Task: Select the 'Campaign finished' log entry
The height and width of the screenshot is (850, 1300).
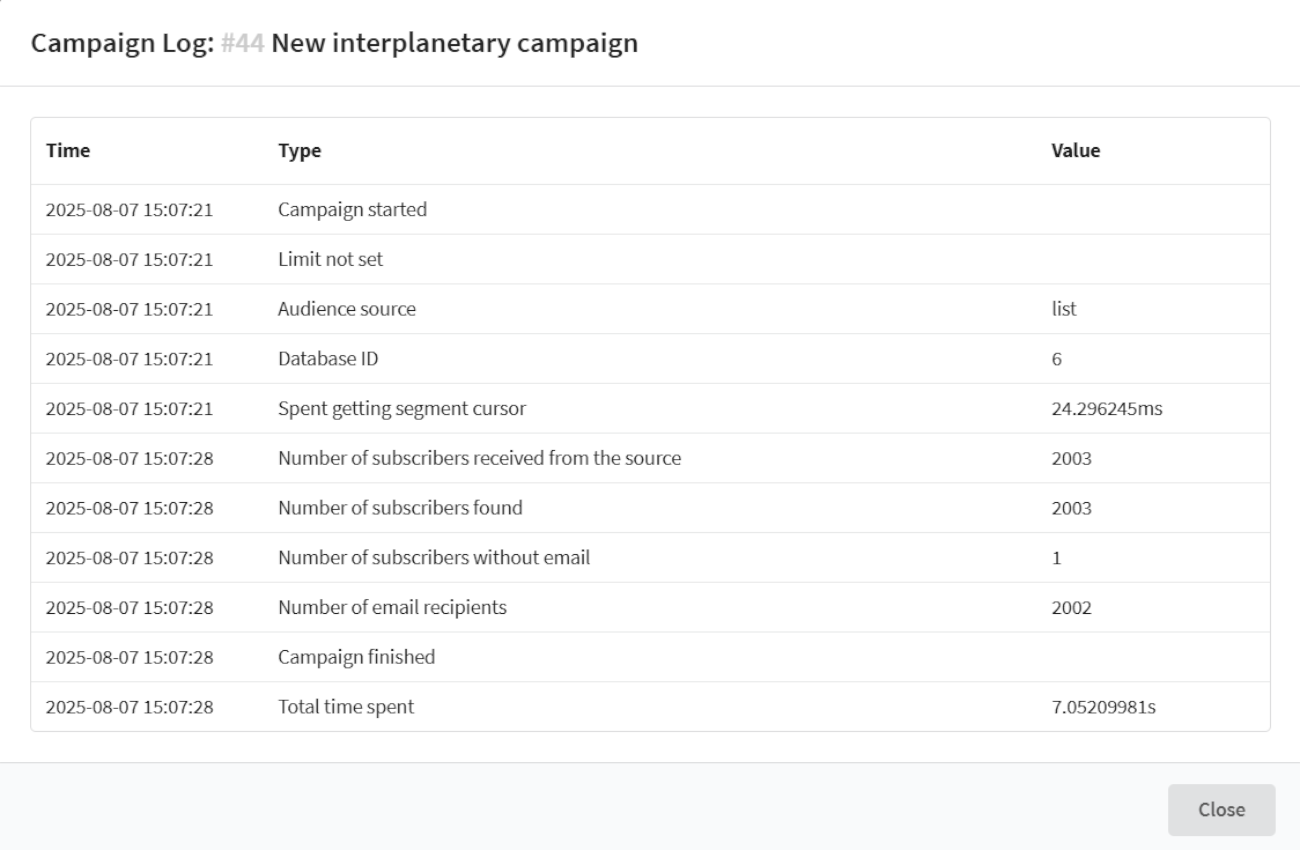Action: (356, 657)
